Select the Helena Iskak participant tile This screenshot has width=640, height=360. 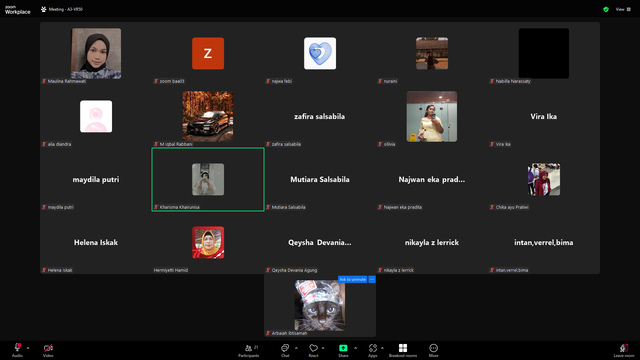click(96, 242)
